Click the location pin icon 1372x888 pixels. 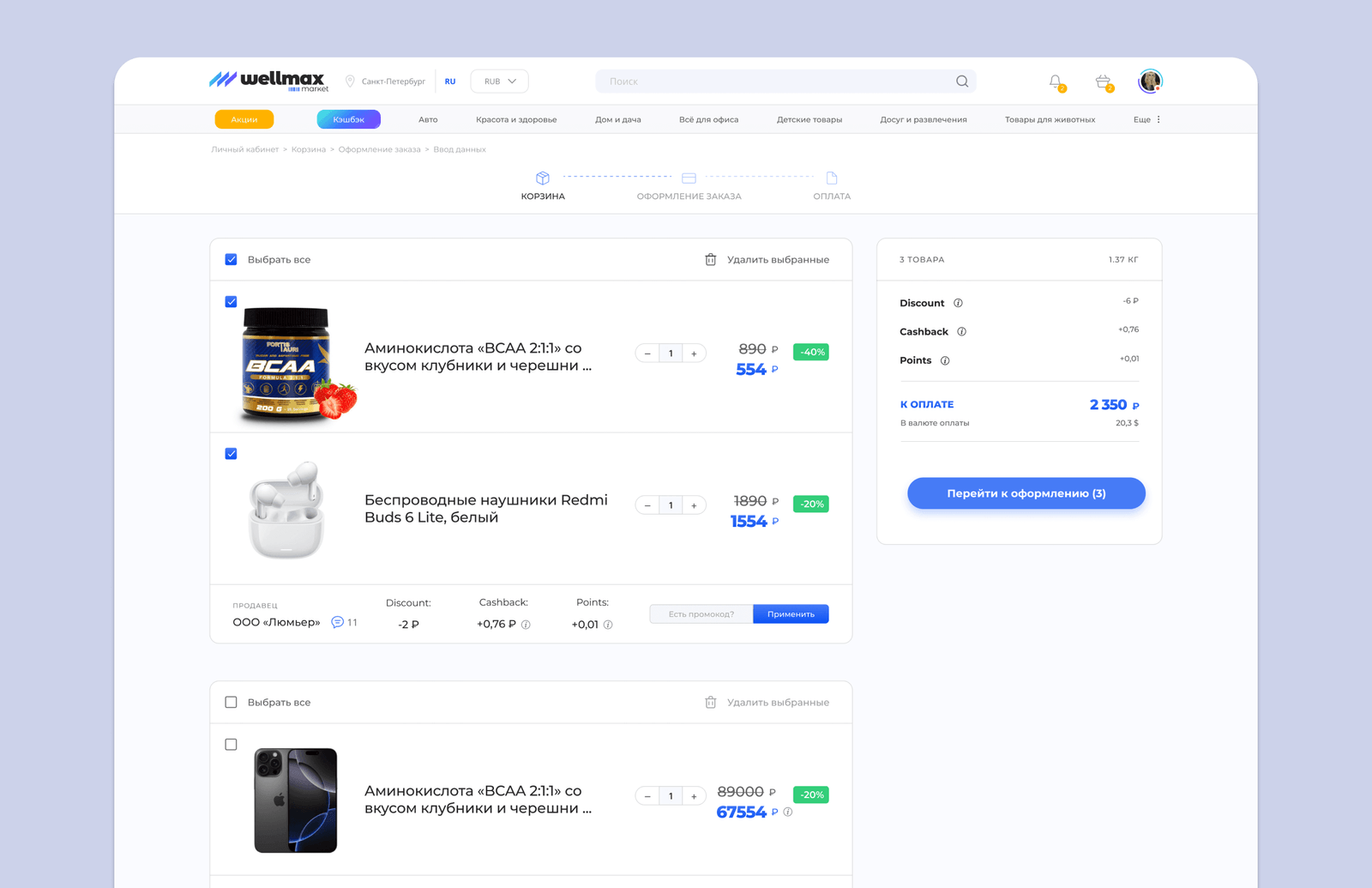350,82
